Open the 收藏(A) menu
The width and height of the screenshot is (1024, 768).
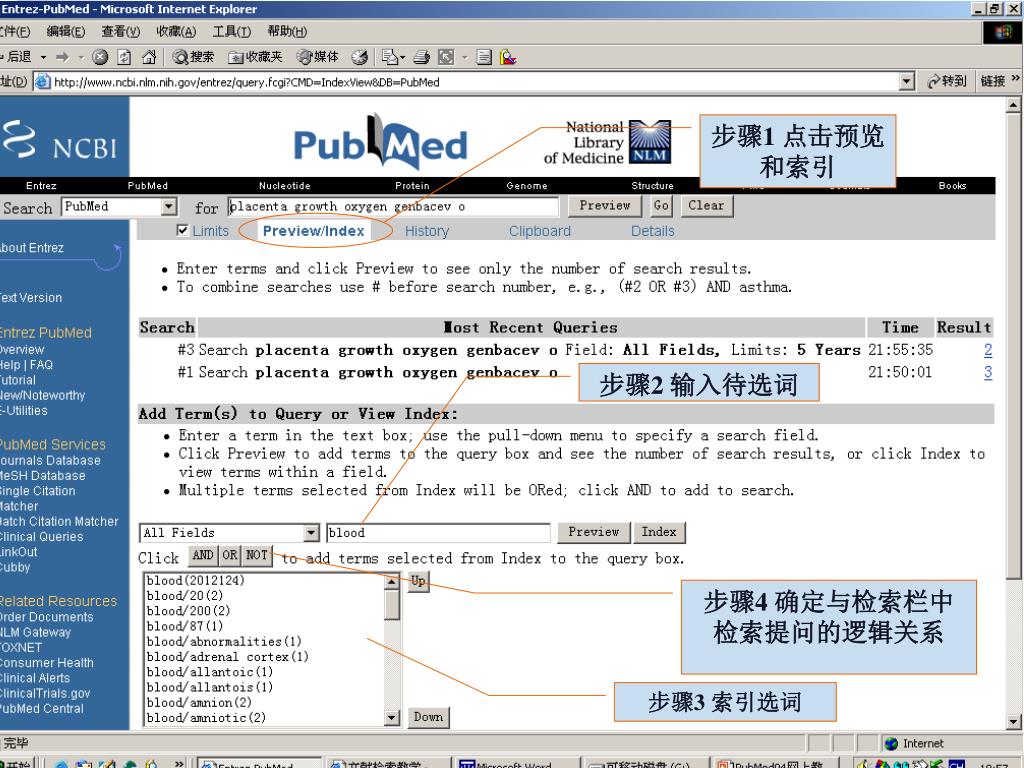(176, 31)
